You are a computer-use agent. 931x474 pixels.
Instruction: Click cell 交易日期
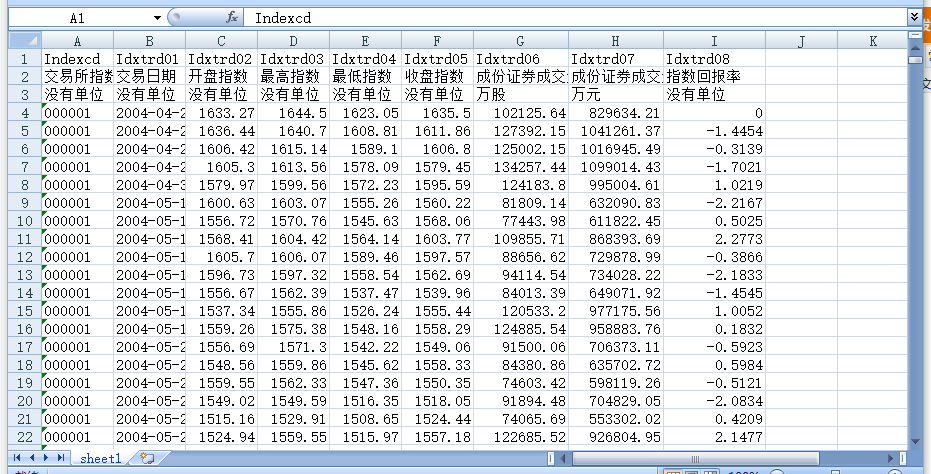coord(150,77)
